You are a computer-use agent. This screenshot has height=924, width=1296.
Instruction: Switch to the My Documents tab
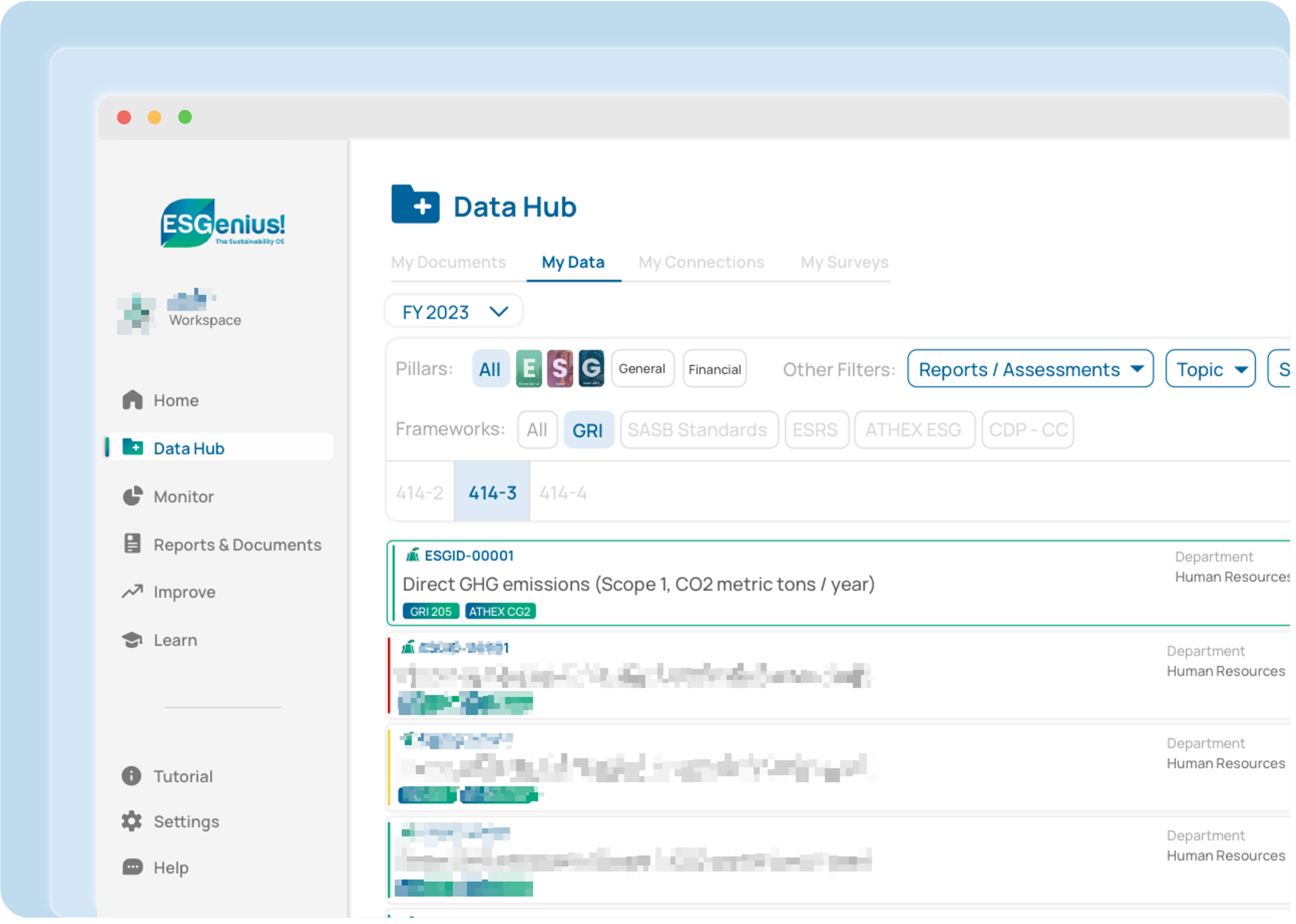pyautogui.click(x=448, y=262)
